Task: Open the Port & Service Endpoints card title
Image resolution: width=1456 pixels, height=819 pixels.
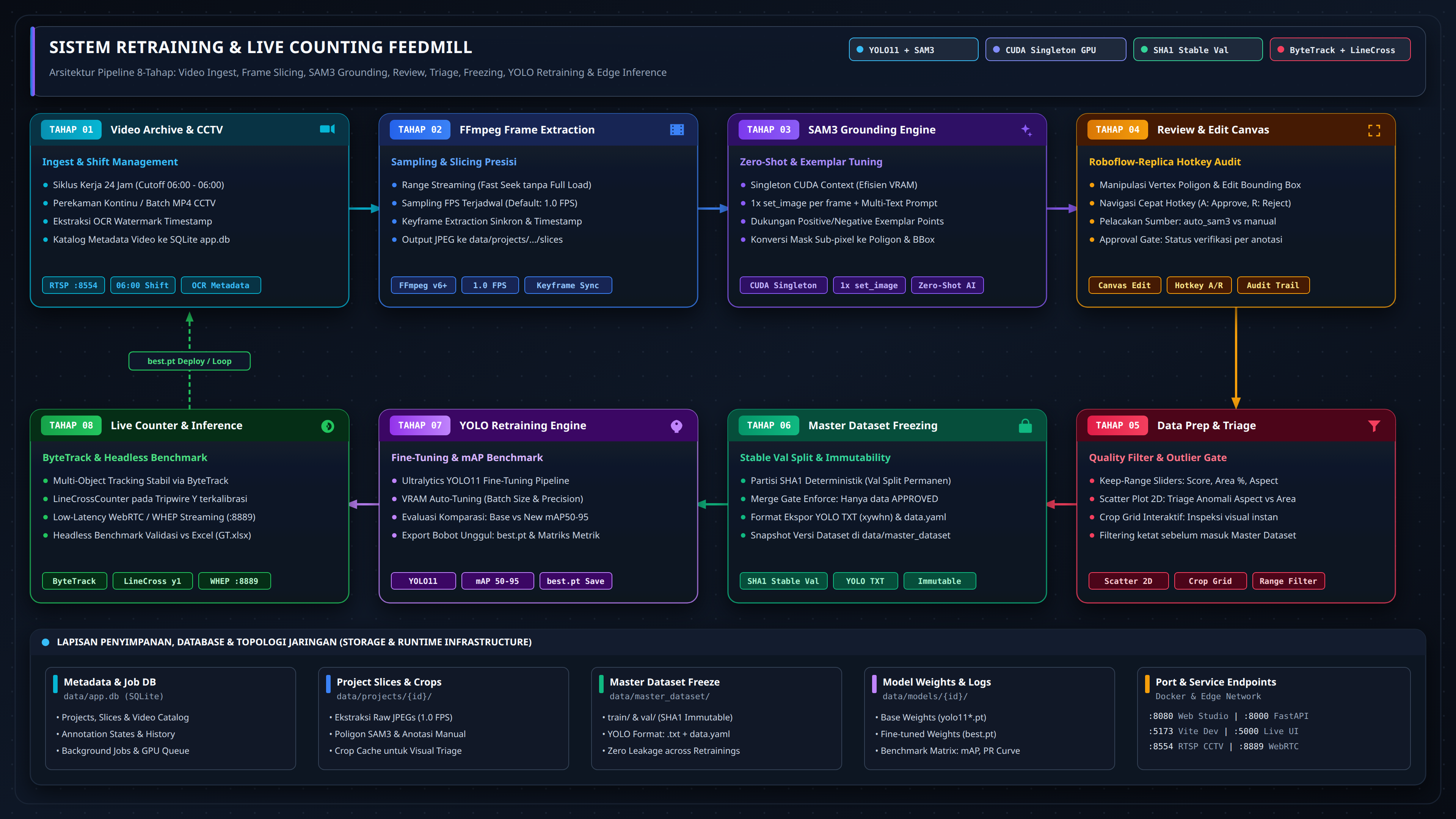Action: pyautogui.click(x=1216, y=682)
